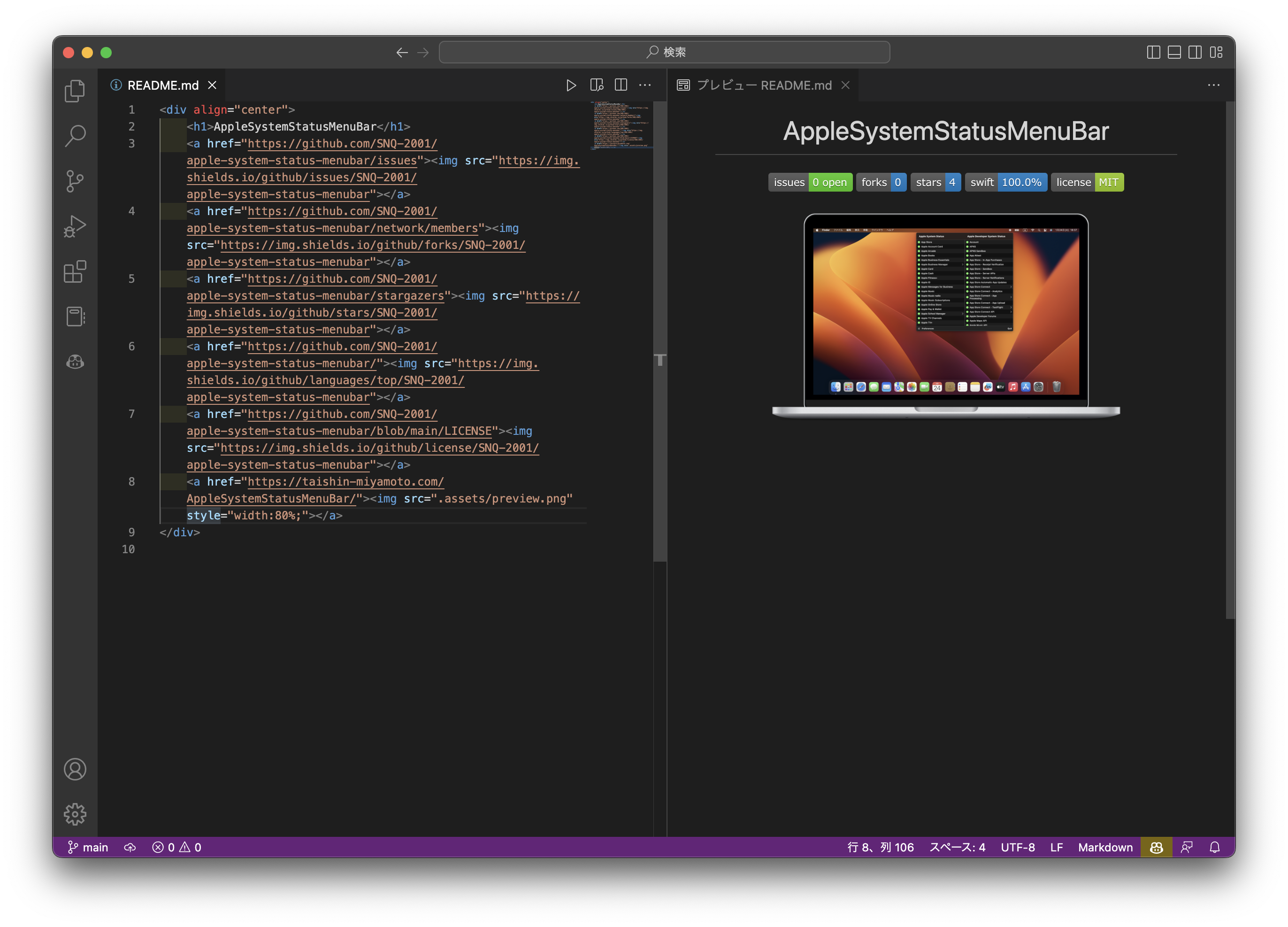The height and width of the screenshot is (927, 1288).
Task: Open the Run and Debug view
Action: (x=75, y=226)
